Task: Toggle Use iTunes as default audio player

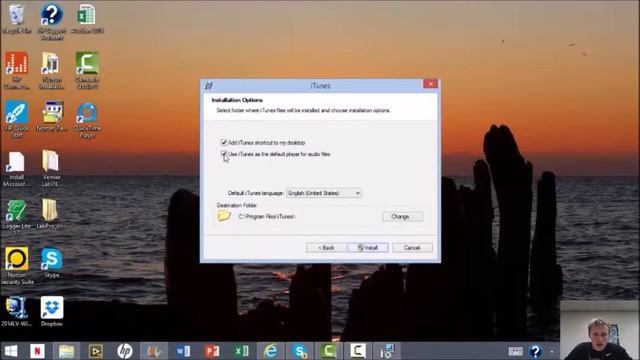Action: coord(223,154)
